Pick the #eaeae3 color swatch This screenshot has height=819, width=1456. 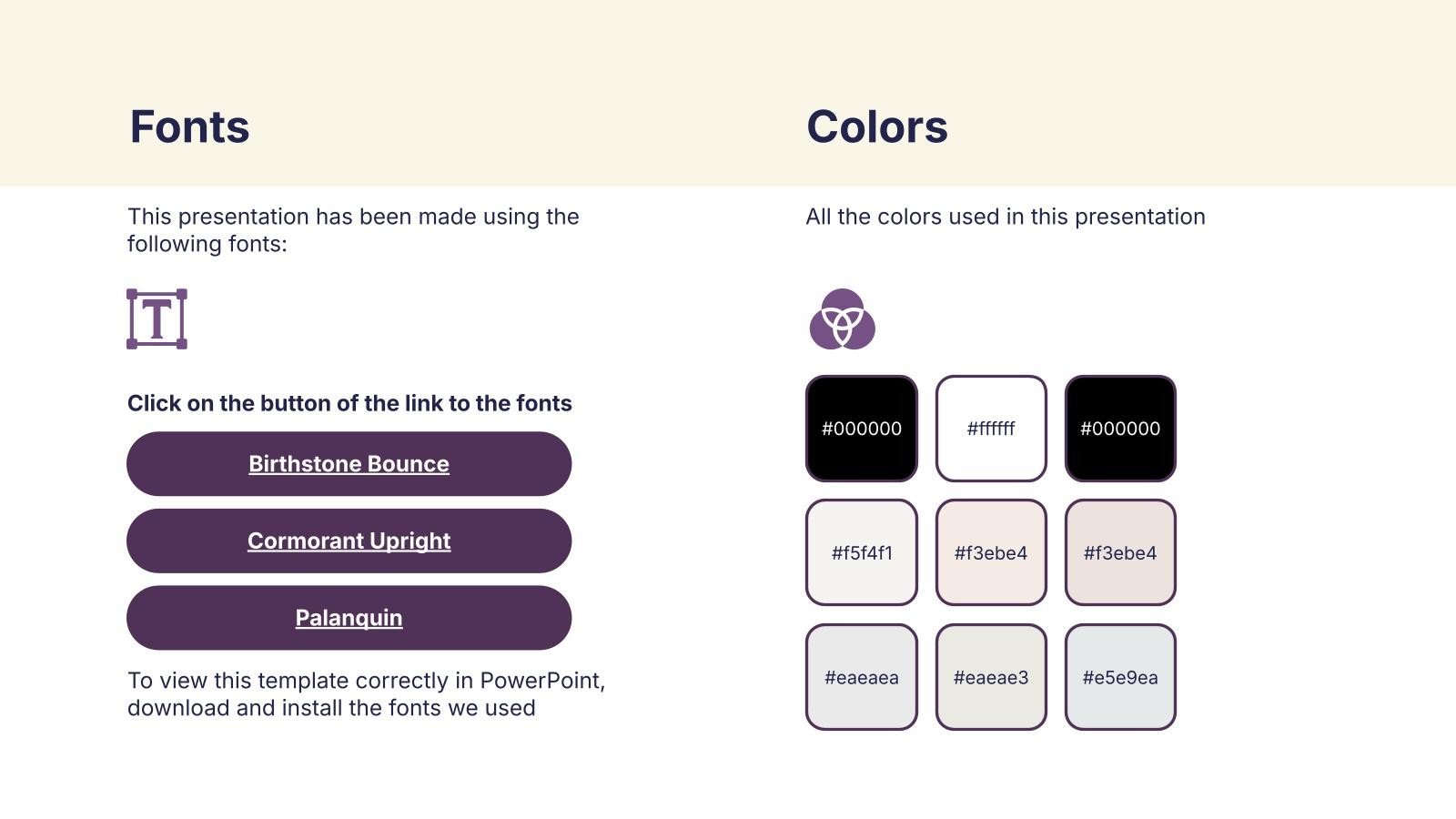tap(991, 677)
